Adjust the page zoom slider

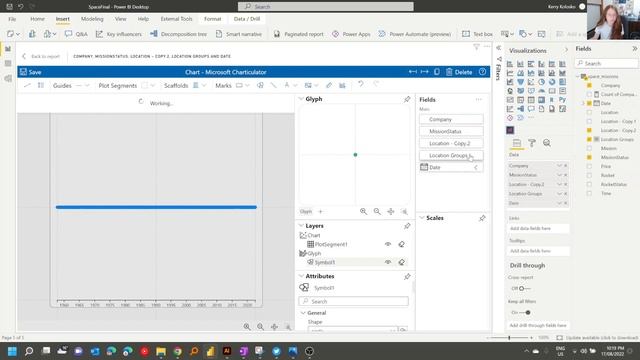509,338
